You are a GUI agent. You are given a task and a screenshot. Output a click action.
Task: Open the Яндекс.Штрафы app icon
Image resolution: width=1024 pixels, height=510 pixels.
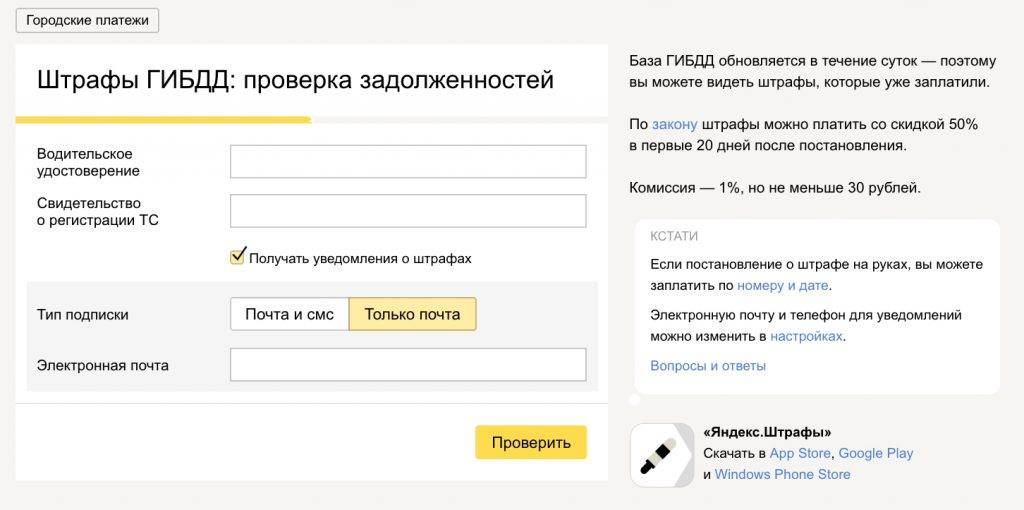pos(661,455)
